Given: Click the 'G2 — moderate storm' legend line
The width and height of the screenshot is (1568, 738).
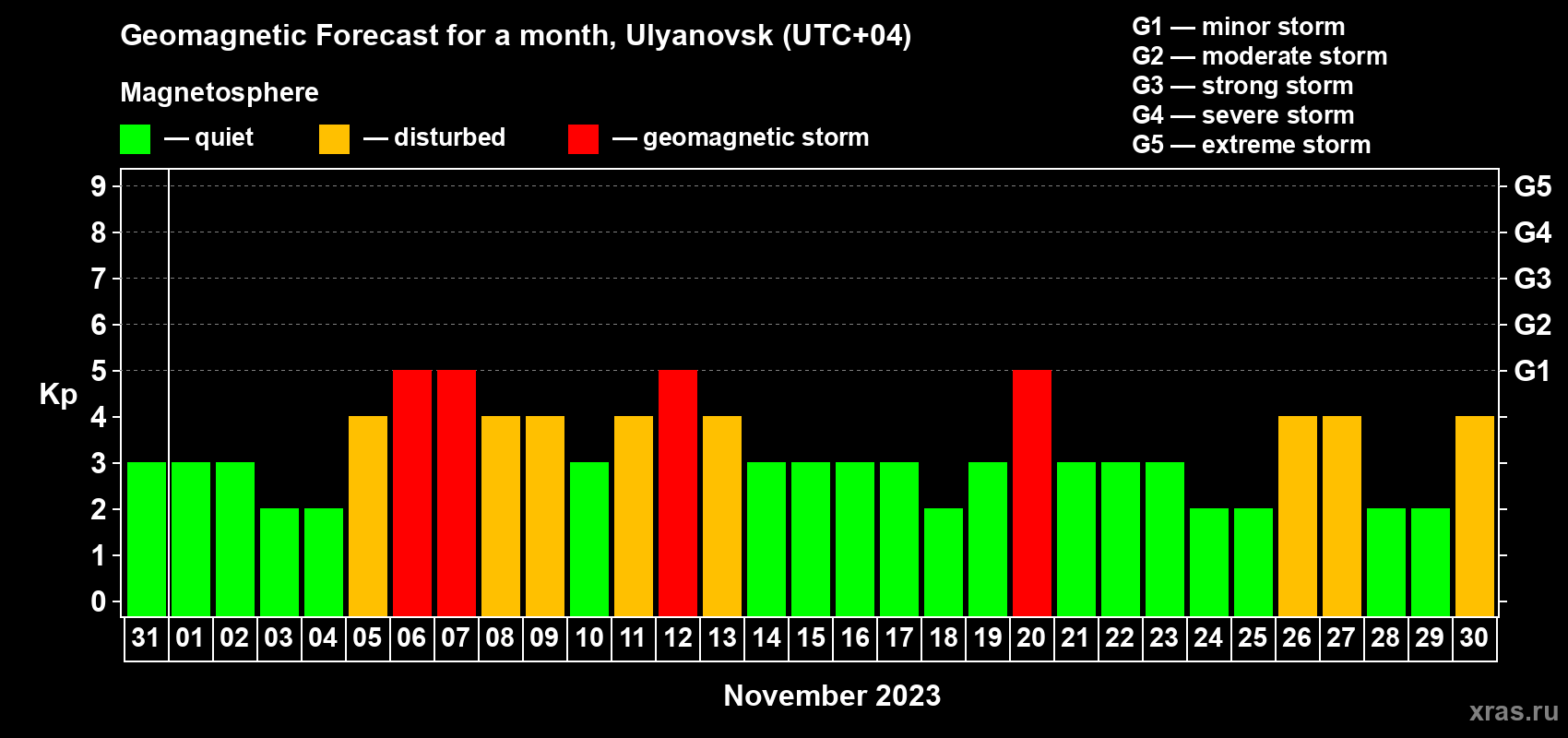Looking at the screenshot, I should [x=1259, y=56].
